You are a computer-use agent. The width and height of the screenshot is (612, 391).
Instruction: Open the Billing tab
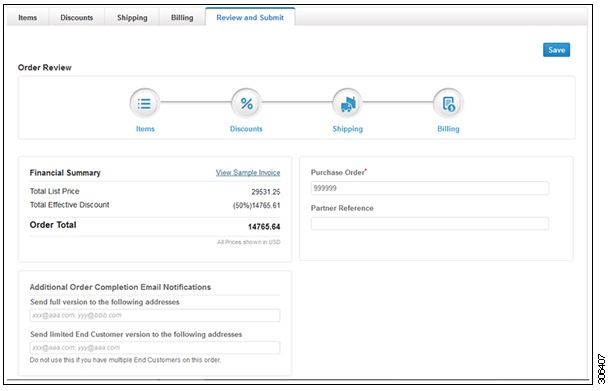coord(182,18)
